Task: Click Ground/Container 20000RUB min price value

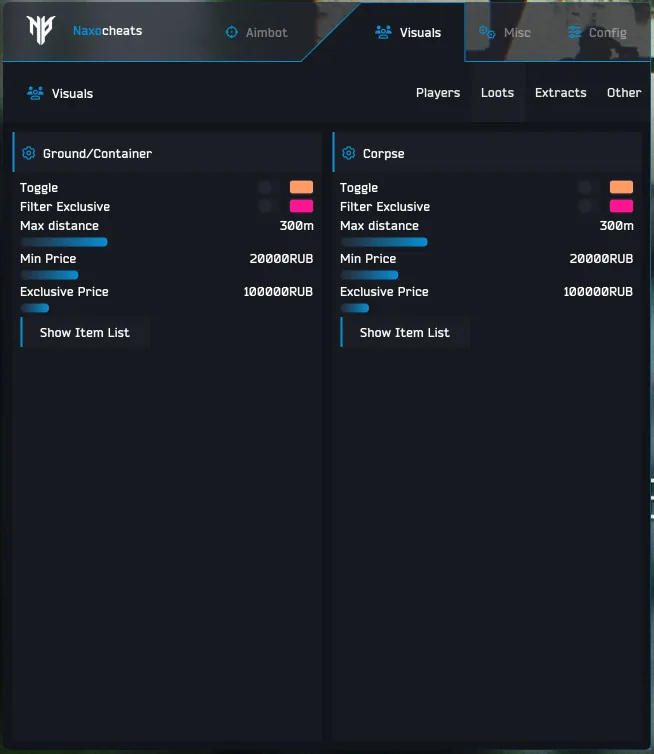Action: click(281, 259)
